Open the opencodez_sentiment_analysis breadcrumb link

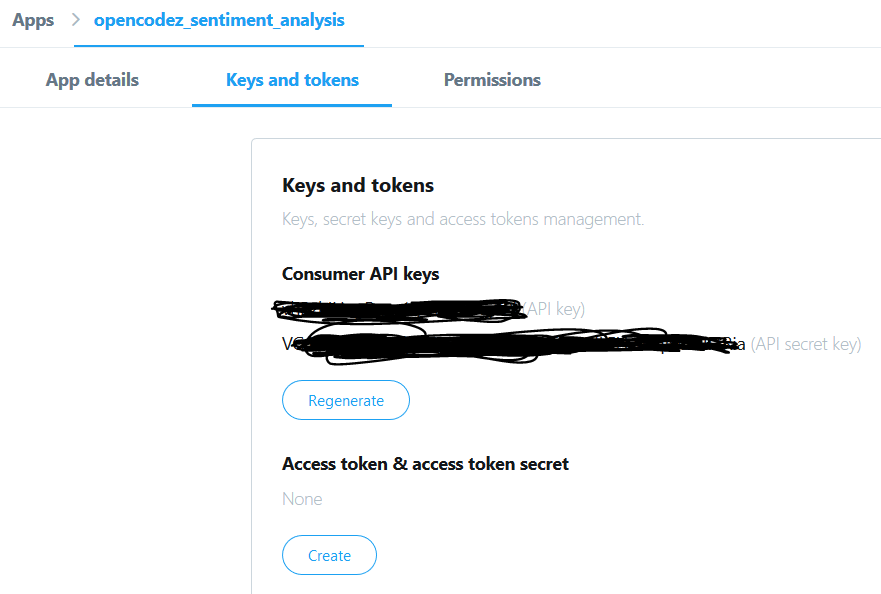point(219,20)
